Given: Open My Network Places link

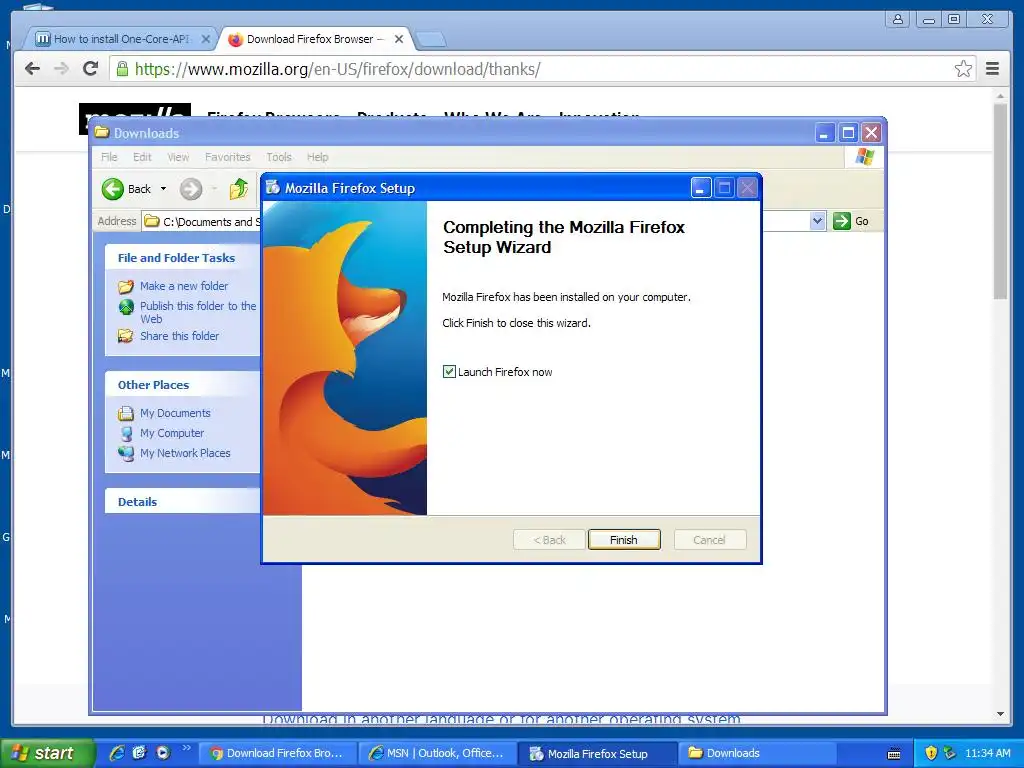Looking at the screenshot, I should tap(185, 453).
